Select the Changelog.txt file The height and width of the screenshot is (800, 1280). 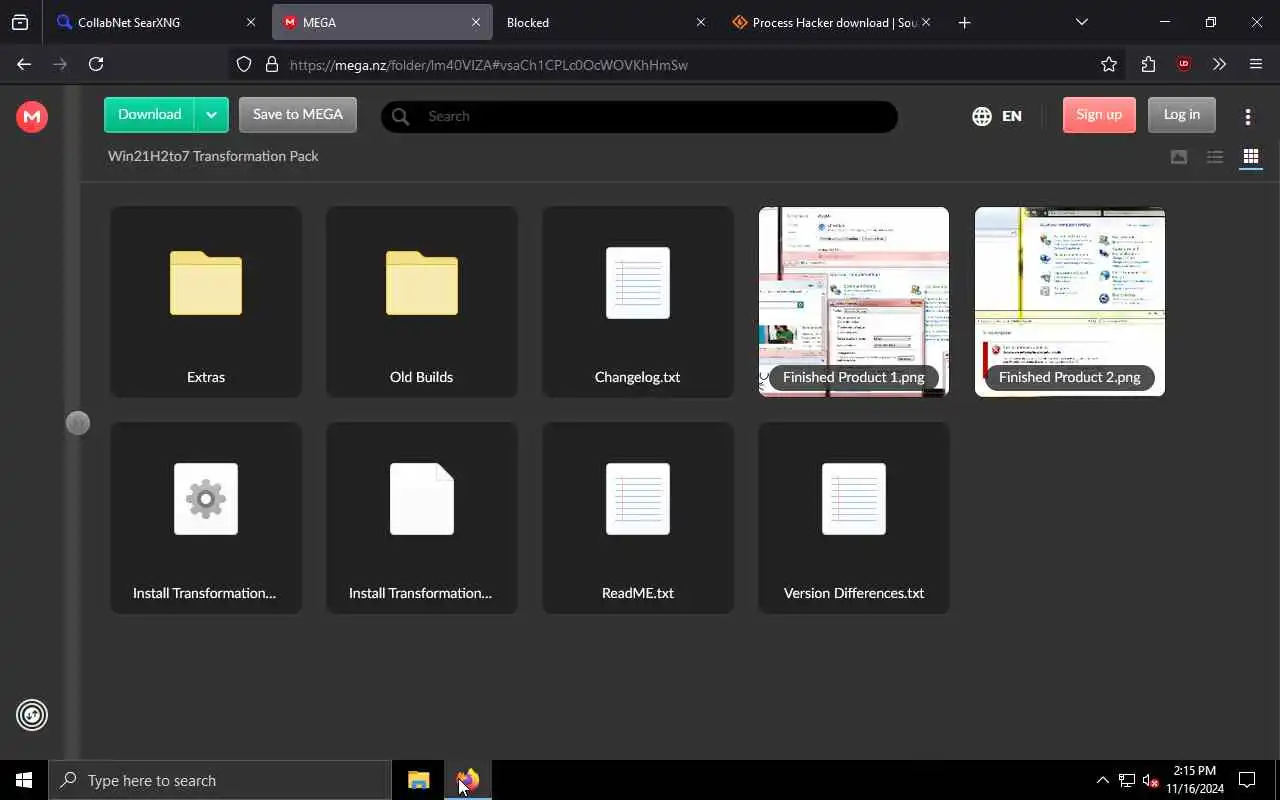point(638,302)
